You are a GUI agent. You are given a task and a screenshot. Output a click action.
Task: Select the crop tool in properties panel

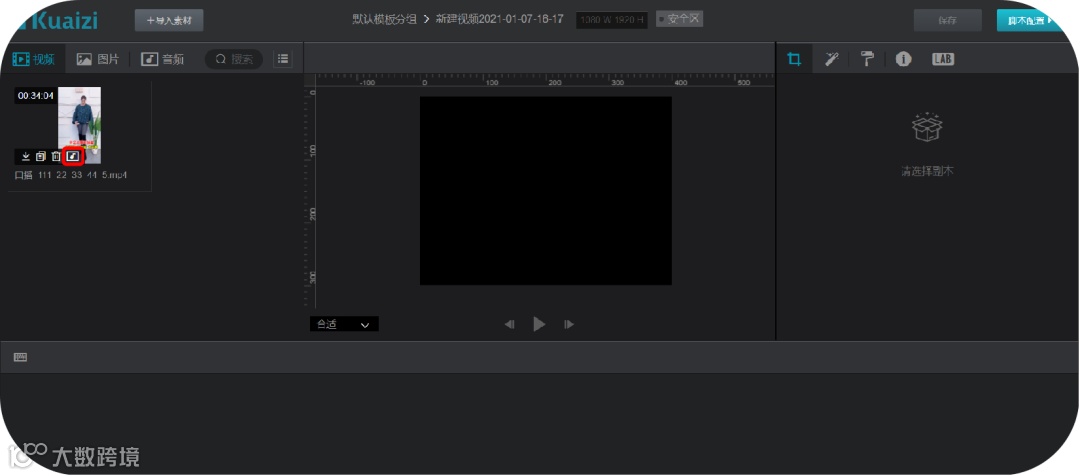point(794,59)
